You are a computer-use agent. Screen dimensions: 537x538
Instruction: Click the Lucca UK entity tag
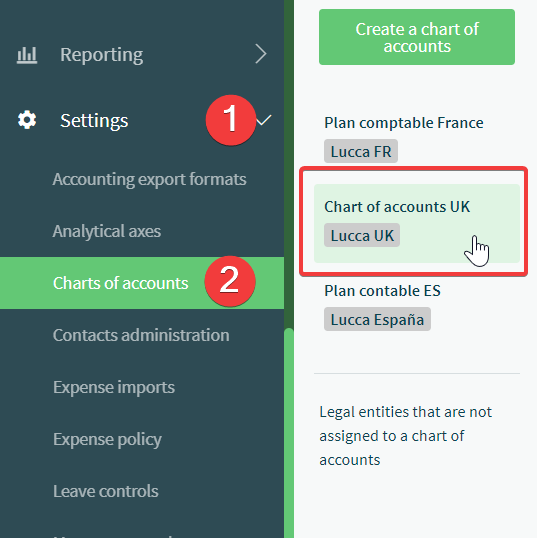(362, 235)
